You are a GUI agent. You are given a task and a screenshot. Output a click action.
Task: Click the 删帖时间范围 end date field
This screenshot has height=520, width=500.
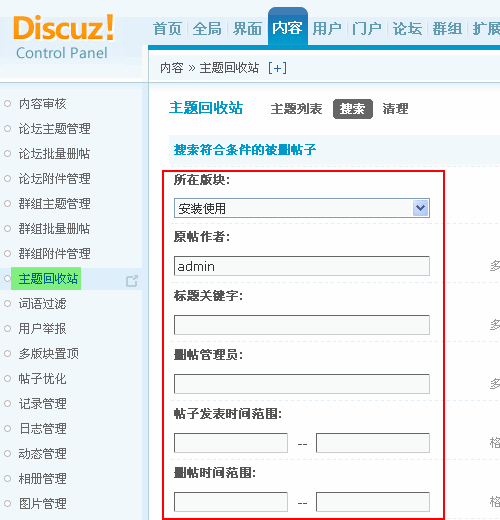pyautogui.click(x=373, y=502)
